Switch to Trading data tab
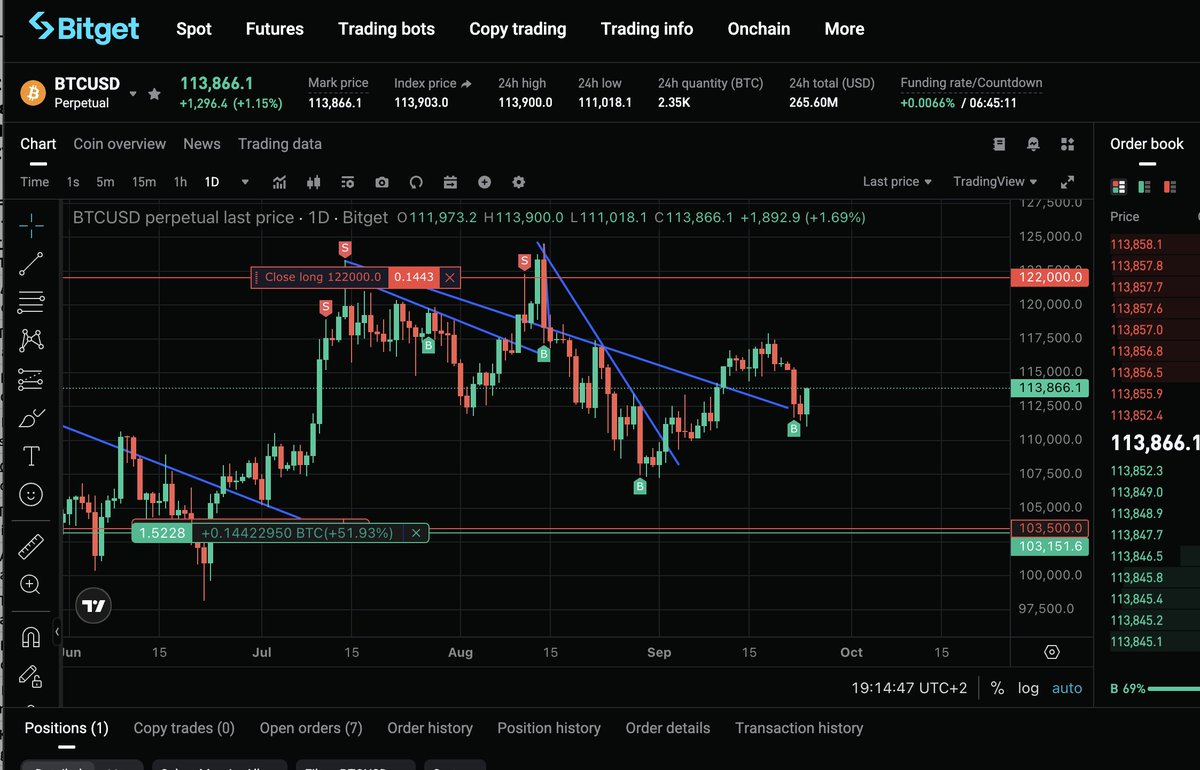 coord(280,144)
